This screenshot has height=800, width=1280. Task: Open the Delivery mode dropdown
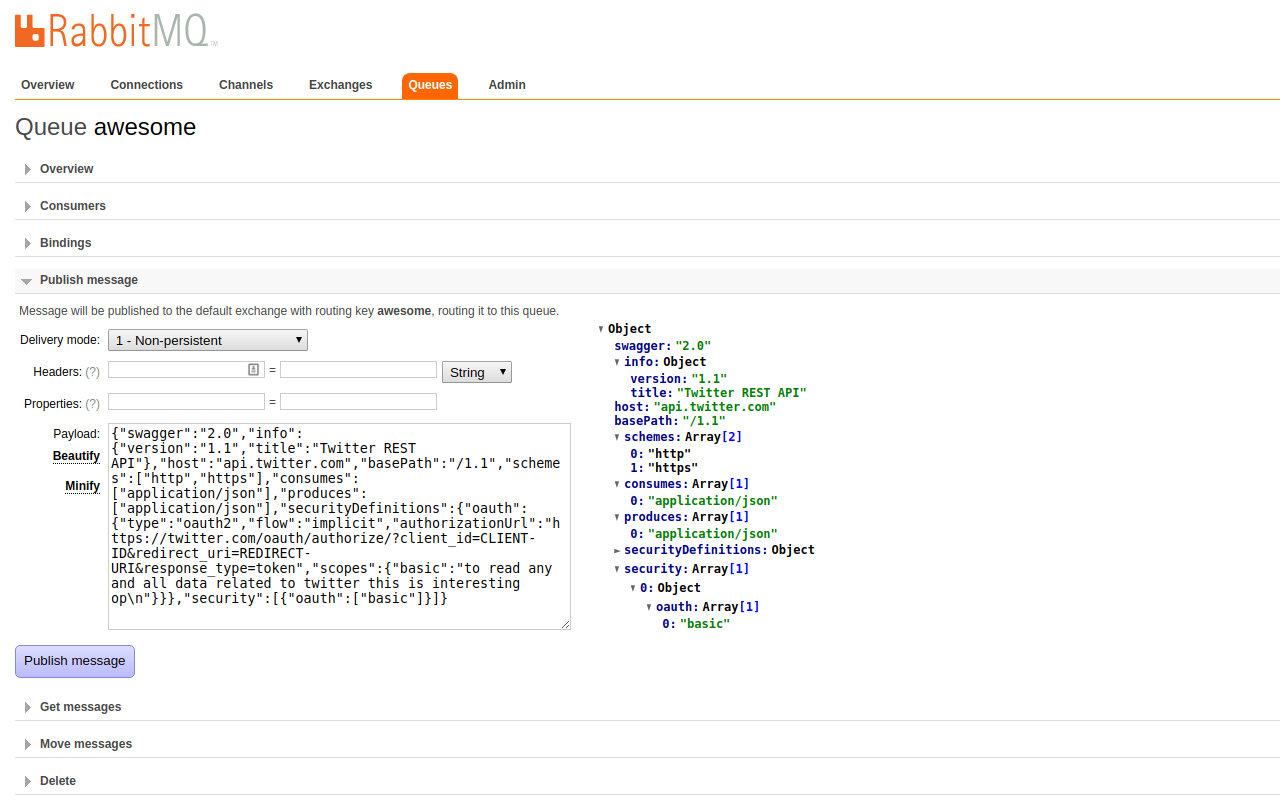pyautogui.click(x=207, y=340)
